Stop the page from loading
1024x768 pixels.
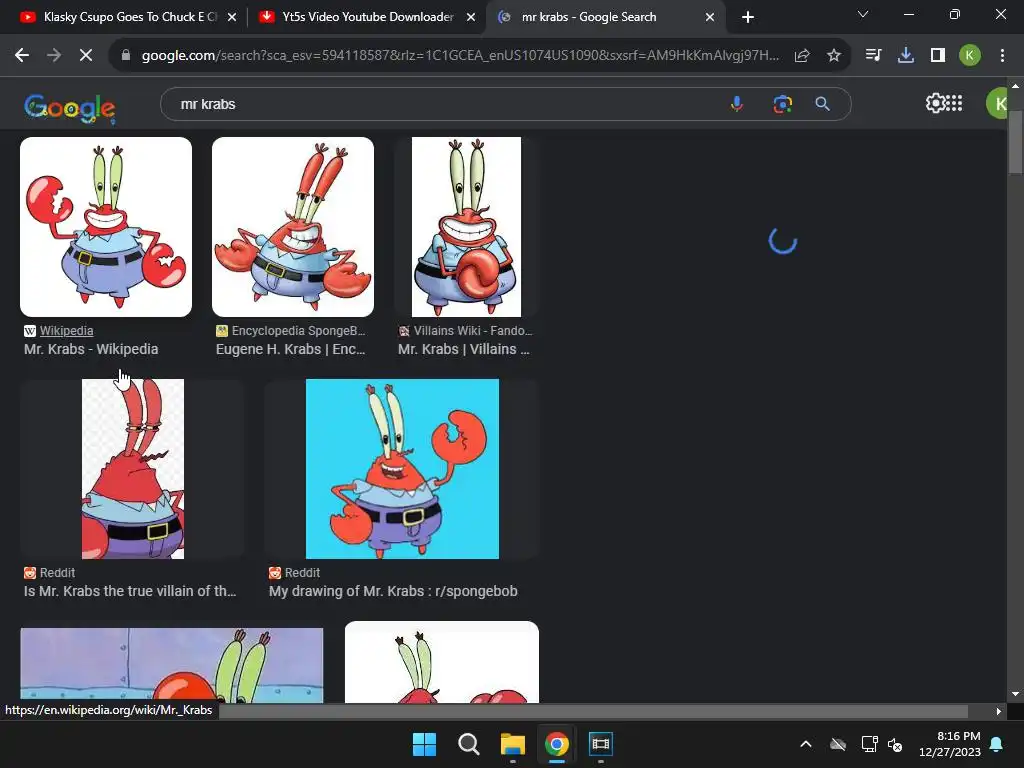point(86,56)
